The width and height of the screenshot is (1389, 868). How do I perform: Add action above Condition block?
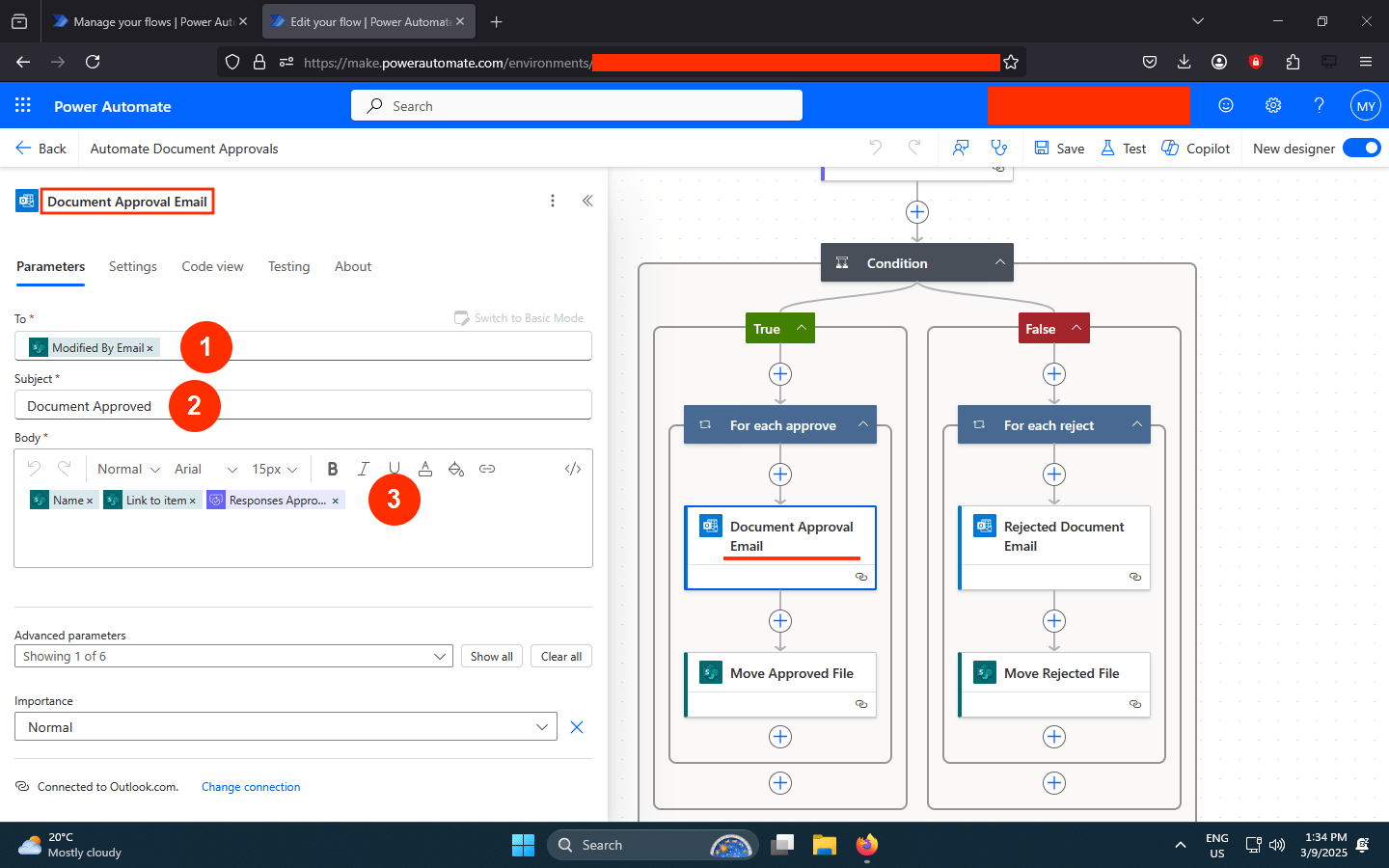917,212
